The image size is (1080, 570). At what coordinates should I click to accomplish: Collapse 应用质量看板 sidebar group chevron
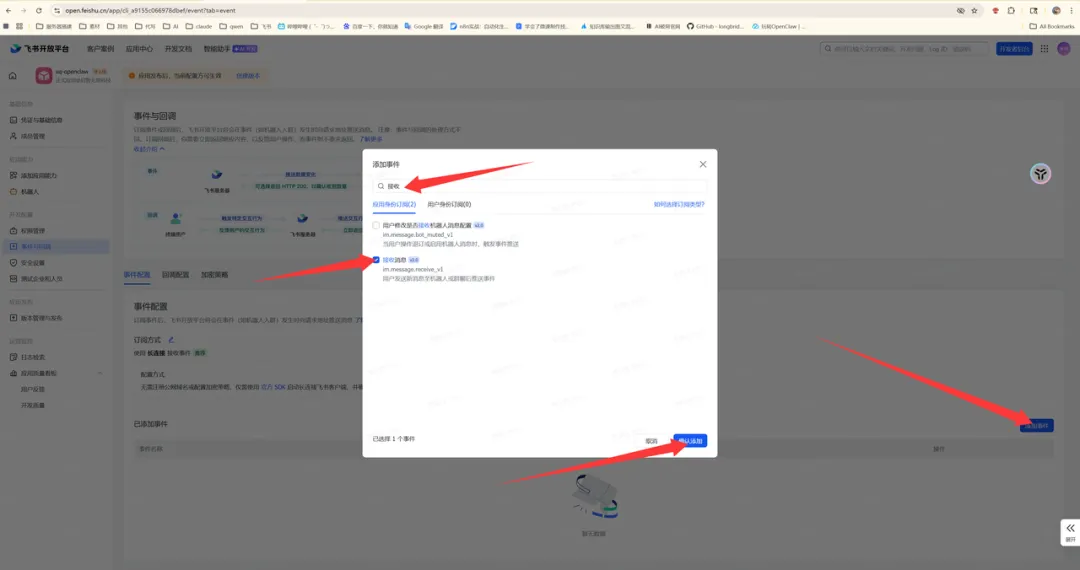click(x=101, y=373)
